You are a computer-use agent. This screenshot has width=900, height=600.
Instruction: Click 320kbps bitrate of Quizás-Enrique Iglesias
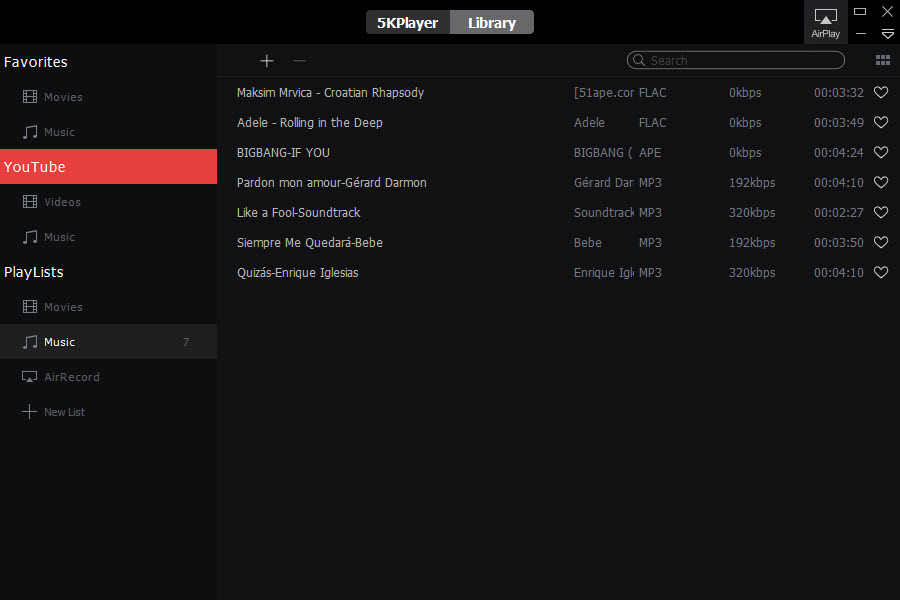click(752, 272)
